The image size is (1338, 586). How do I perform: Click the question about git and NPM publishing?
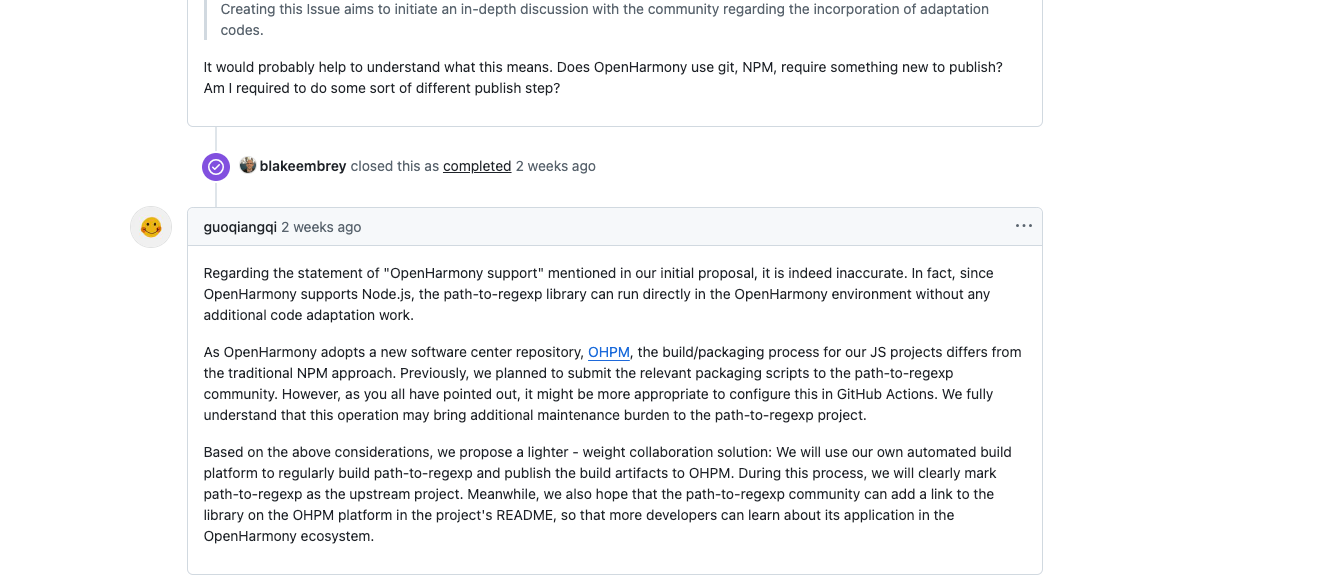pos(600,77)
